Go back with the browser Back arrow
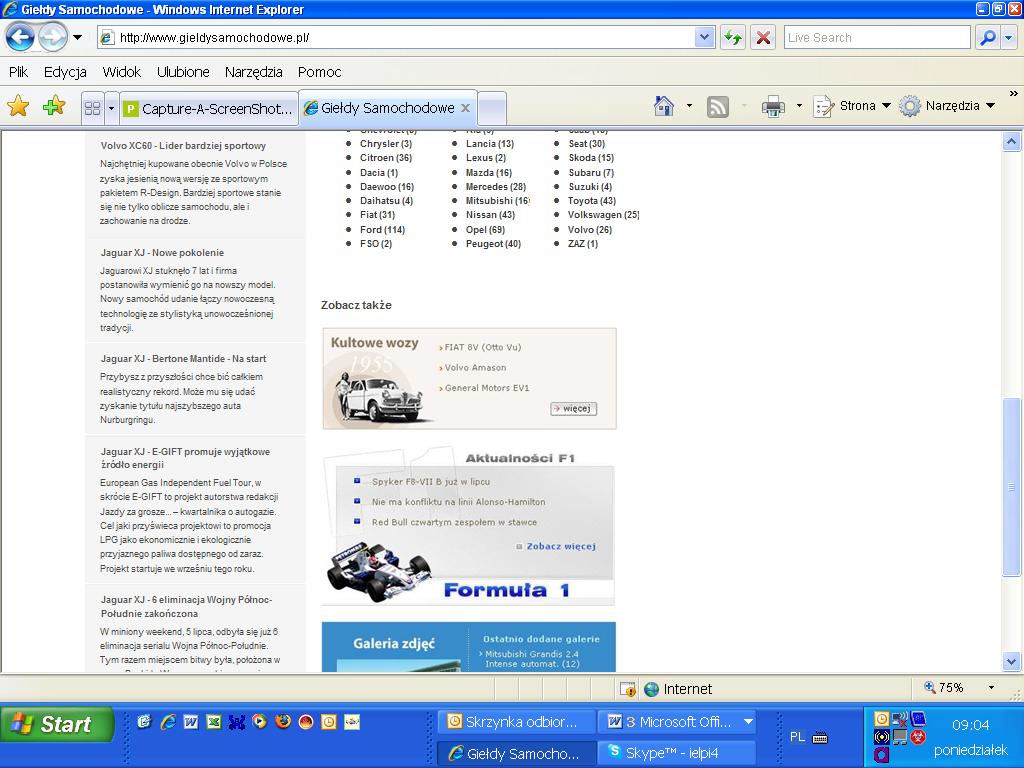 (20, 37)
